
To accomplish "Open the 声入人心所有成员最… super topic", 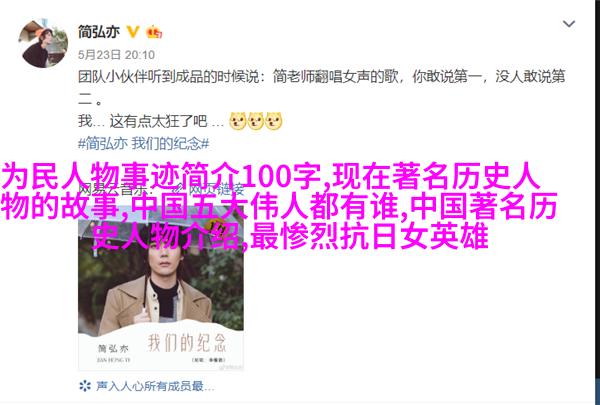I will [155, 386].
